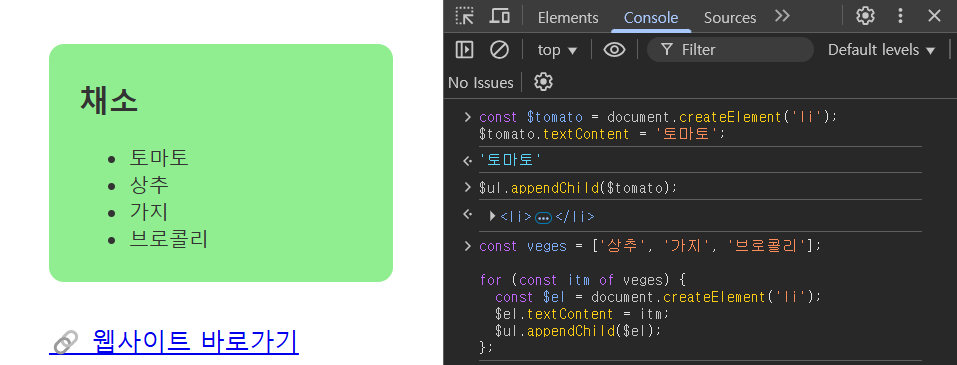
Task: Open the Sources tab
Action: [x=730, y=18]
